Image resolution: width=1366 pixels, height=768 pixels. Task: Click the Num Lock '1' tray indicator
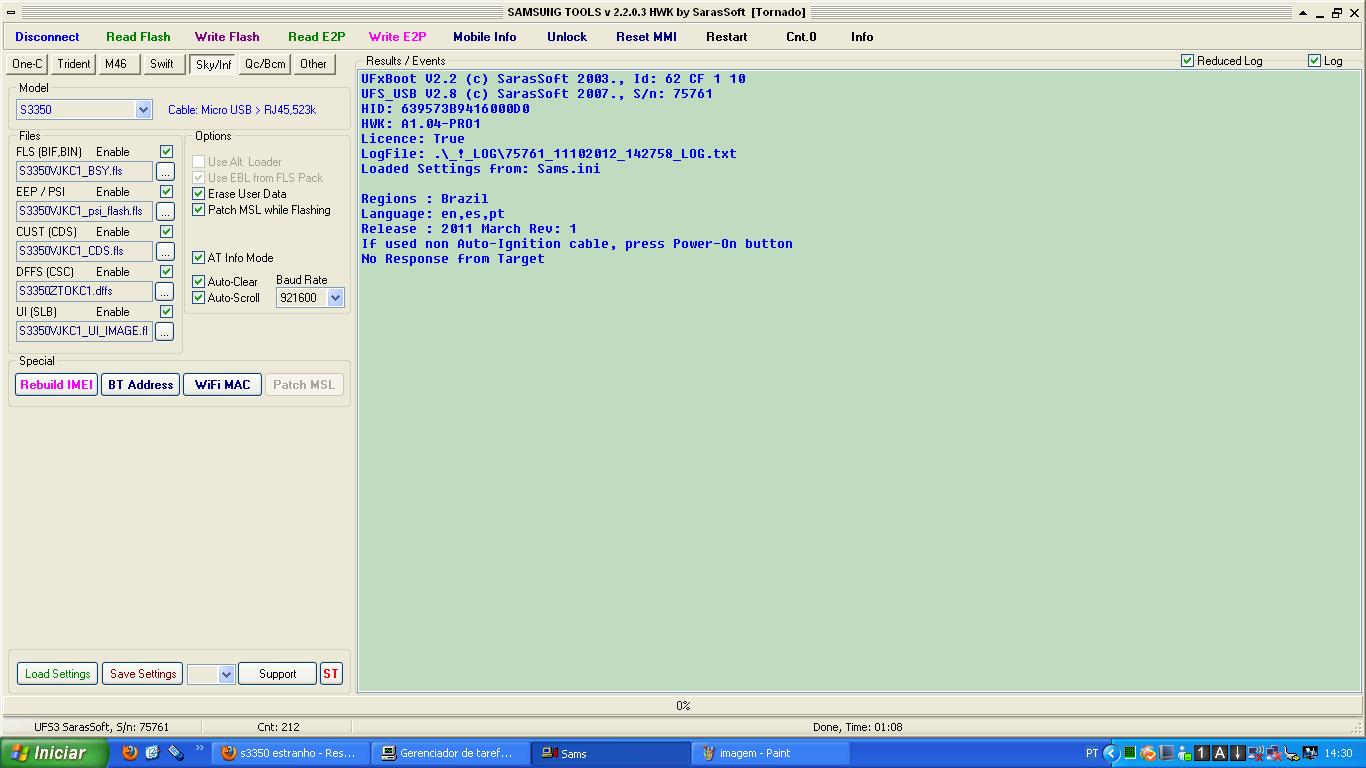click(1202, 753)
